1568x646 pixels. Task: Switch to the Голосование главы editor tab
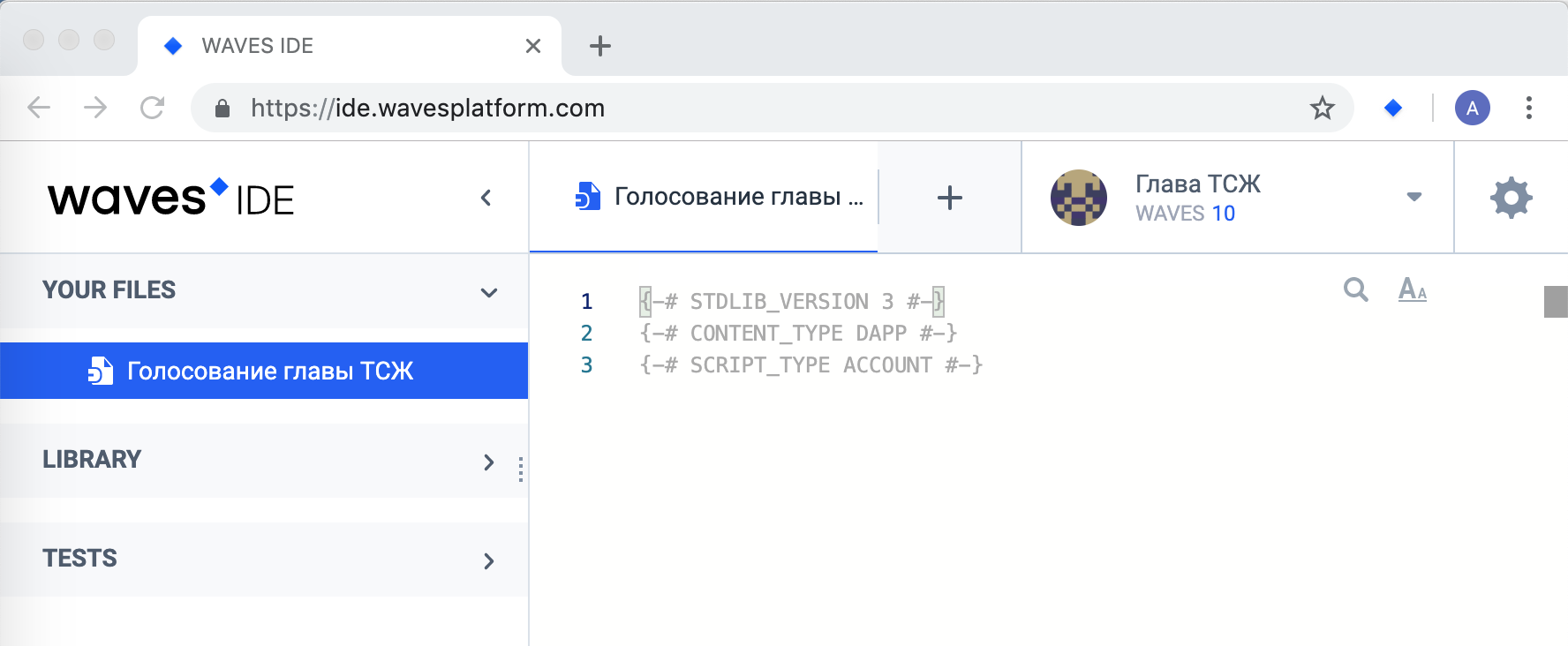click(704, 197)
